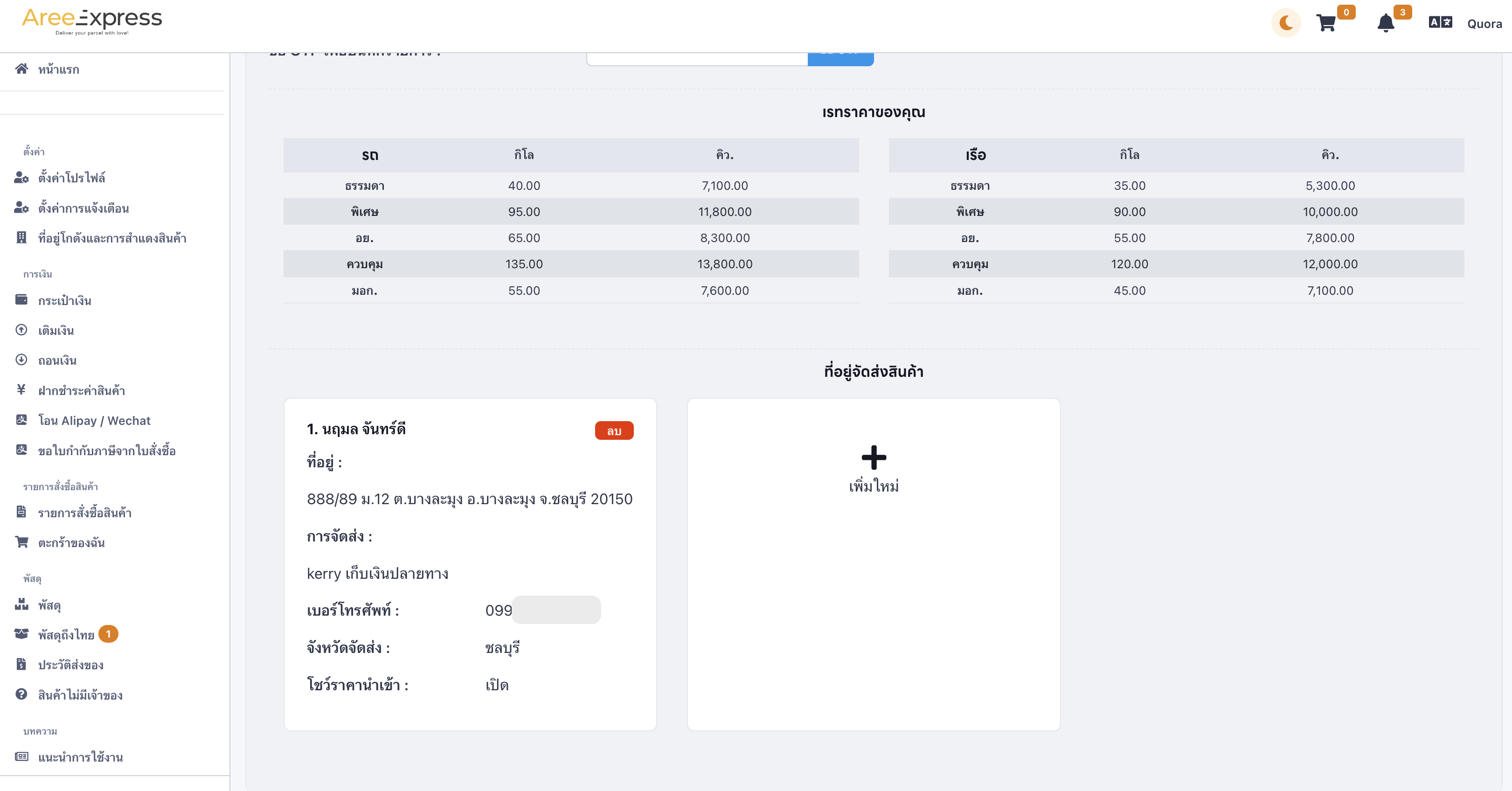
Task: Click the input field beside blue button
Action: click(697, 59)
